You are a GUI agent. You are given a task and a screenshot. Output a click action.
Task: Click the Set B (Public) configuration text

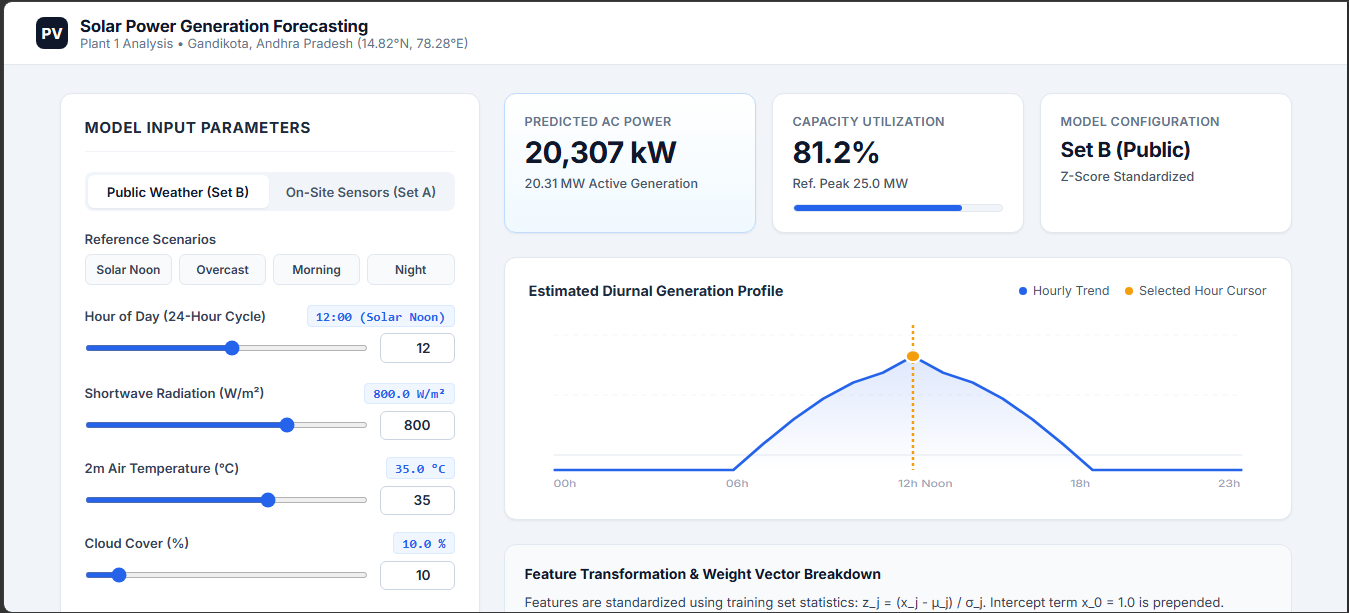point(1125,150)
